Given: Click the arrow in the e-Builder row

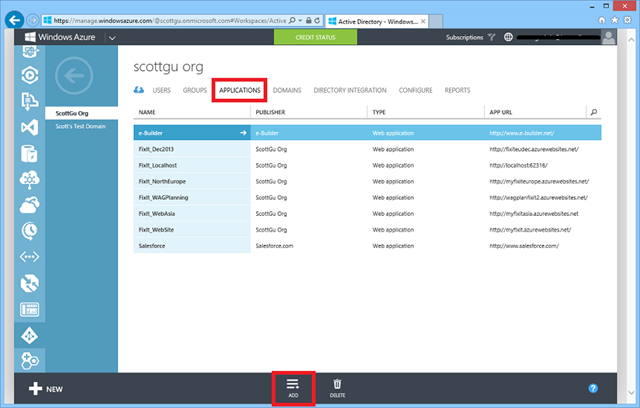Looking at the screenshot, I should click(243, 133).
